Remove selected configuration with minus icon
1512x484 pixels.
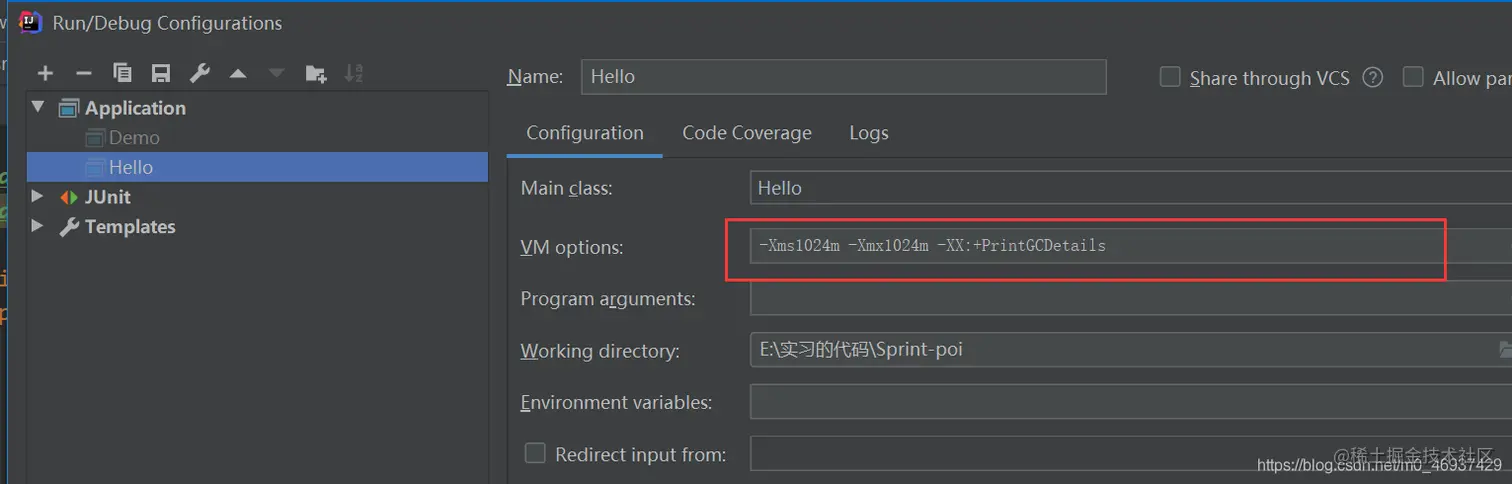84,73
